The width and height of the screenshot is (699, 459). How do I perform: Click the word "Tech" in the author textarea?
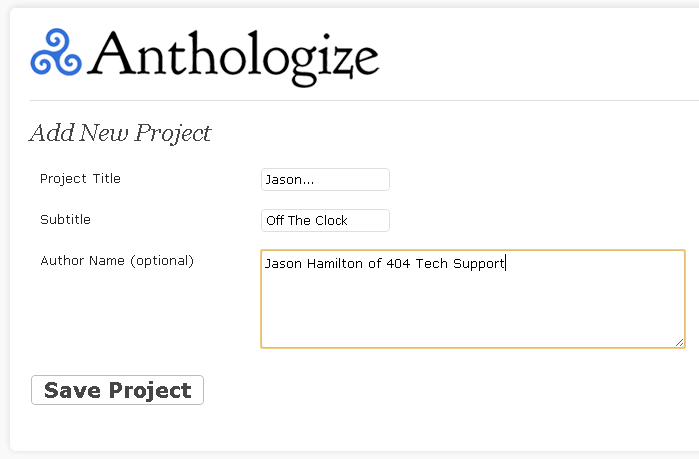pos(430,264)
